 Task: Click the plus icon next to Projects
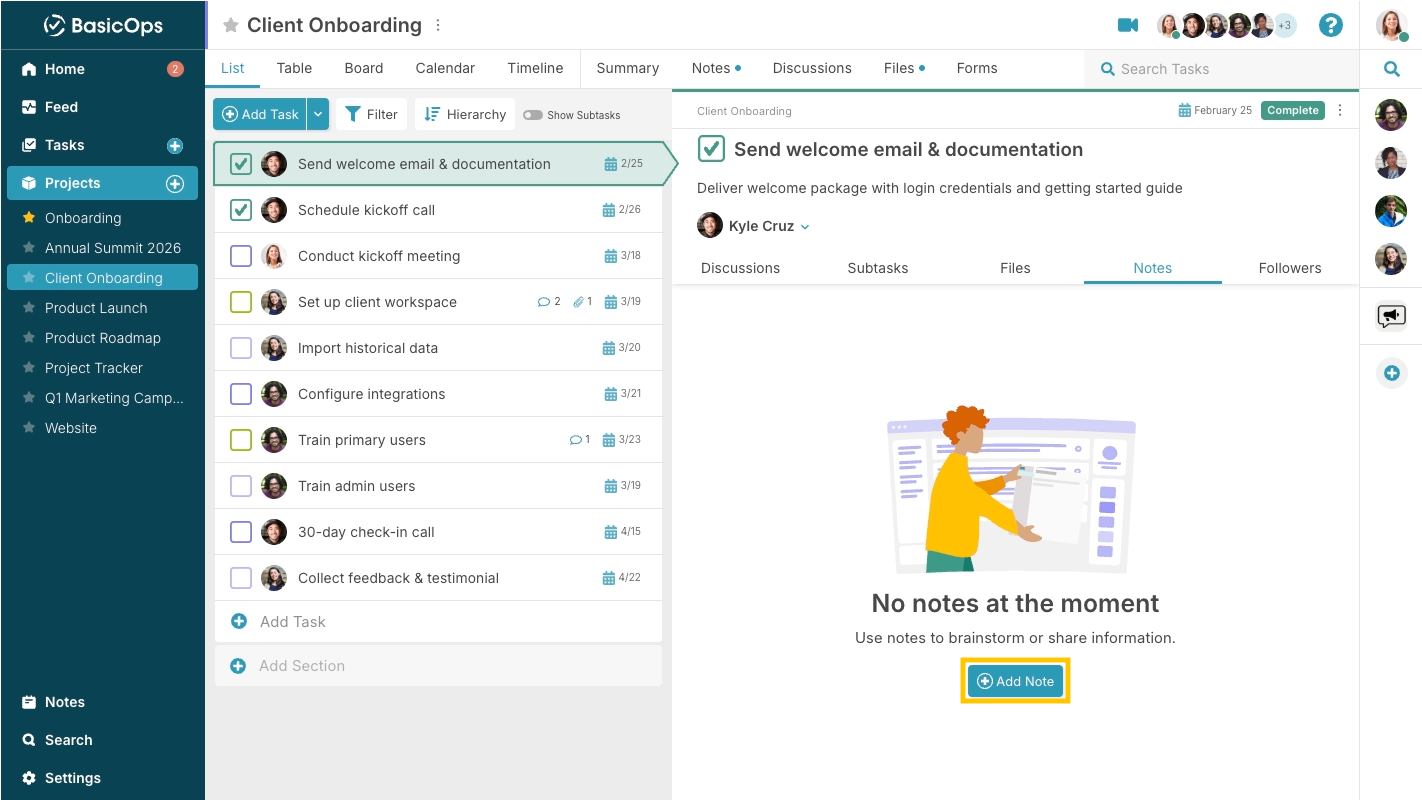pos(175,184)
